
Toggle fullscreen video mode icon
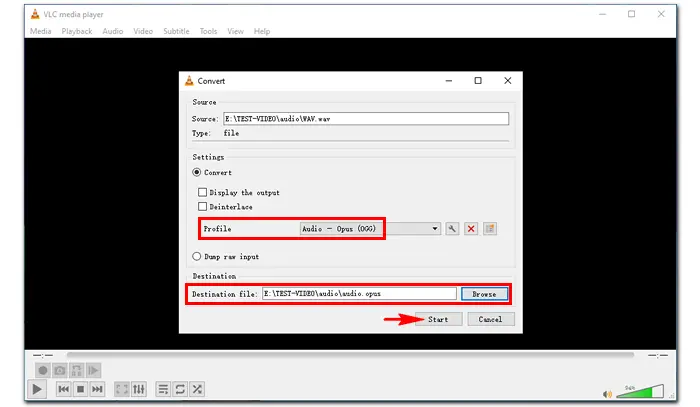(x=121, y=389)
